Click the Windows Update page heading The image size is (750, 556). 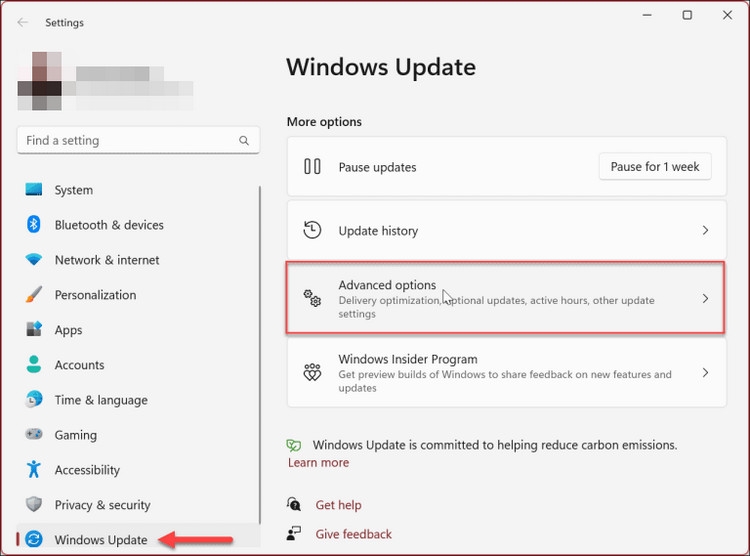point(381,67)
